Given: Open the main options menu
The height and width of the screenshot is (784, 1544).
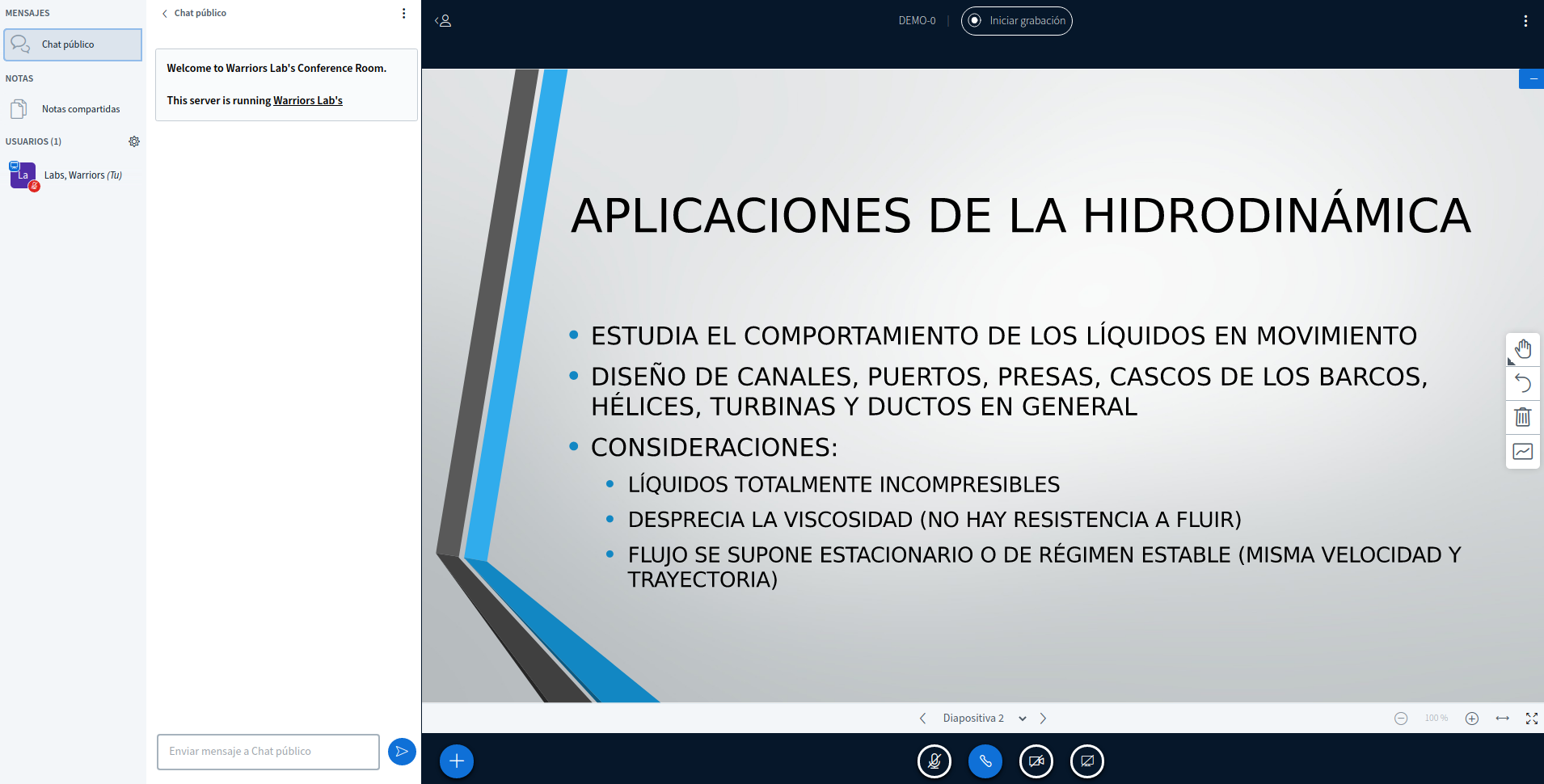Looking at the screenshot, I should coord(1525,21).
